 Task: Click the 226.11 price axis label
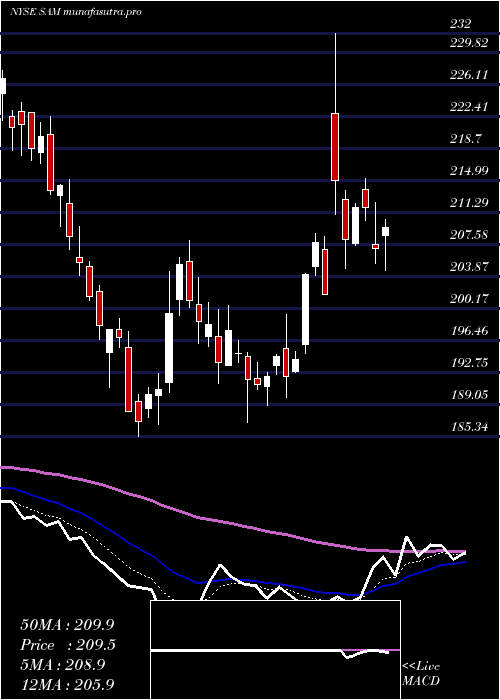[469, 75]
